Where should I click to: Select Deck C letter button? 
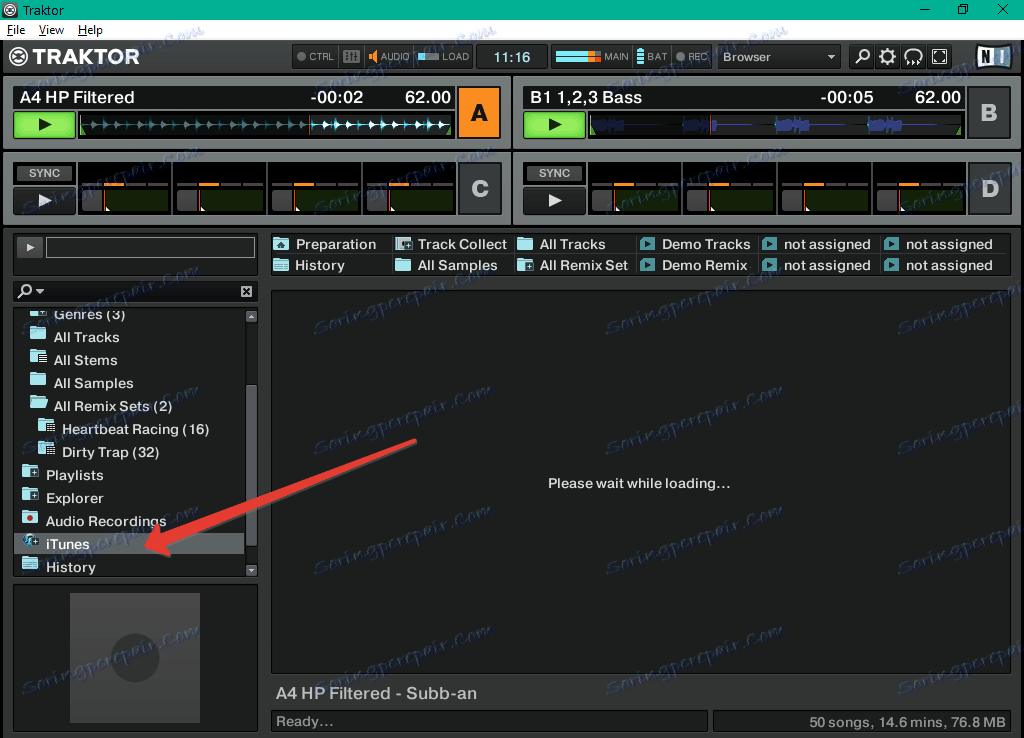point(480,189)
